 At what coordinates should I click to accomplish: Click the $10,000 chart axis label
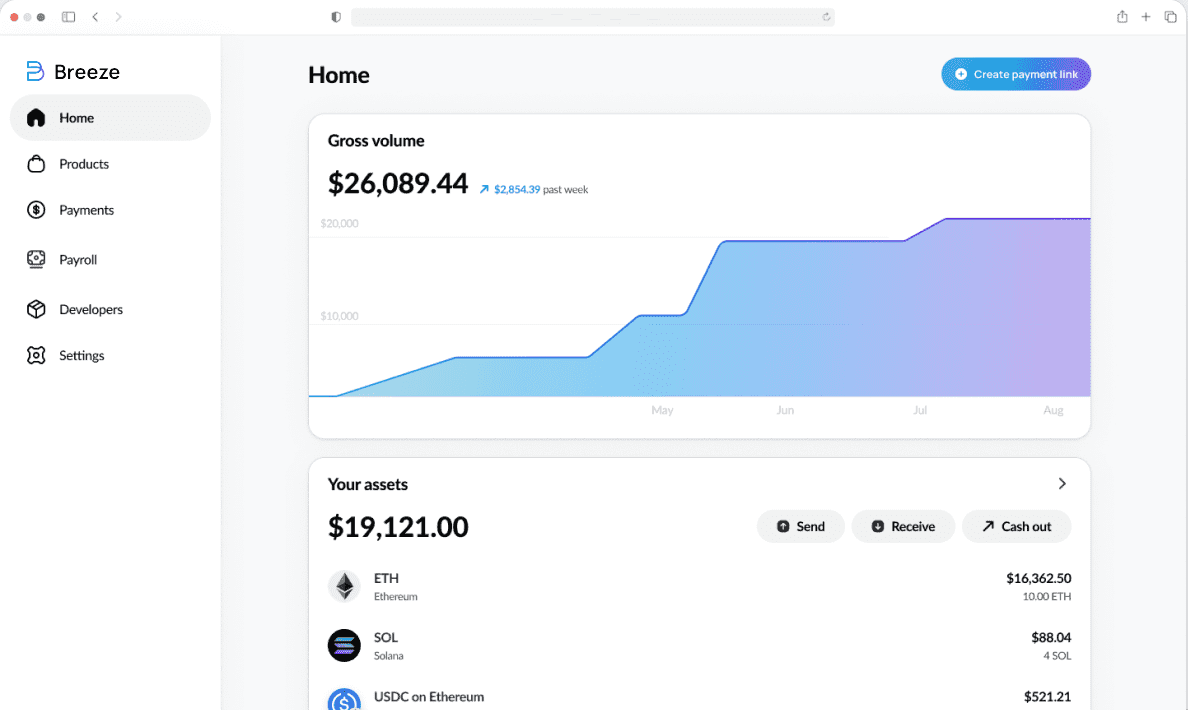[339, 316]
